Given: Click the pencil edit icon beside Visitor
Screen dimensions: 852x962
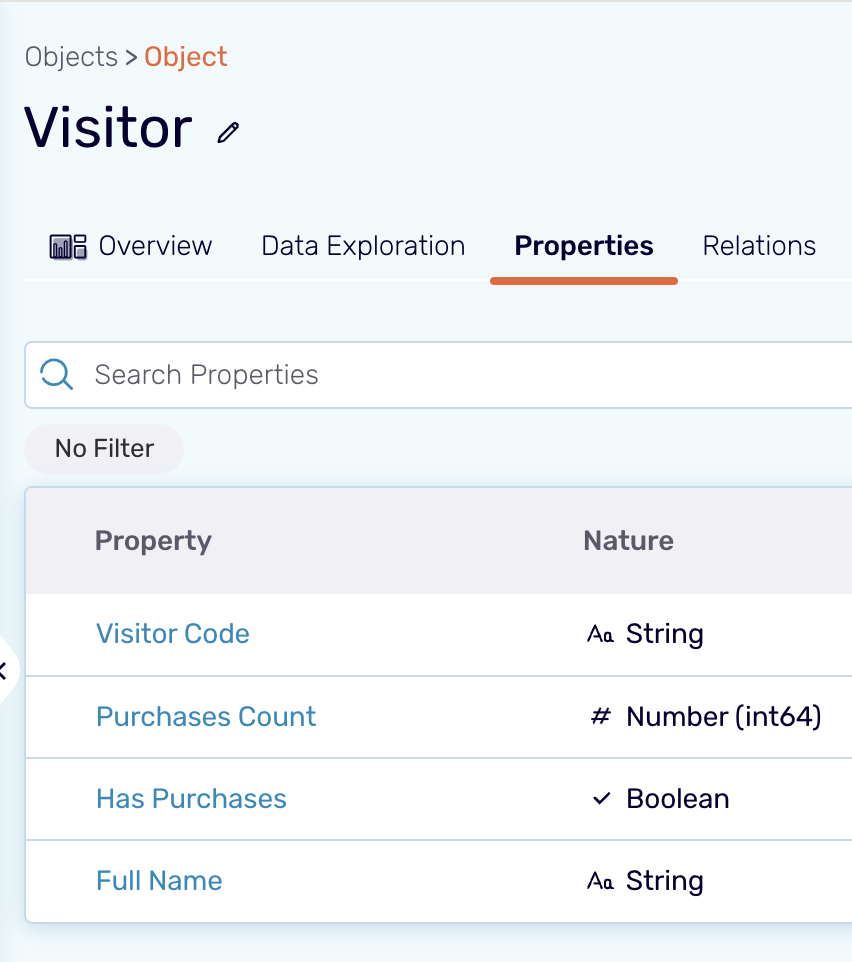Looking at the screenshot, I should 229,132.
